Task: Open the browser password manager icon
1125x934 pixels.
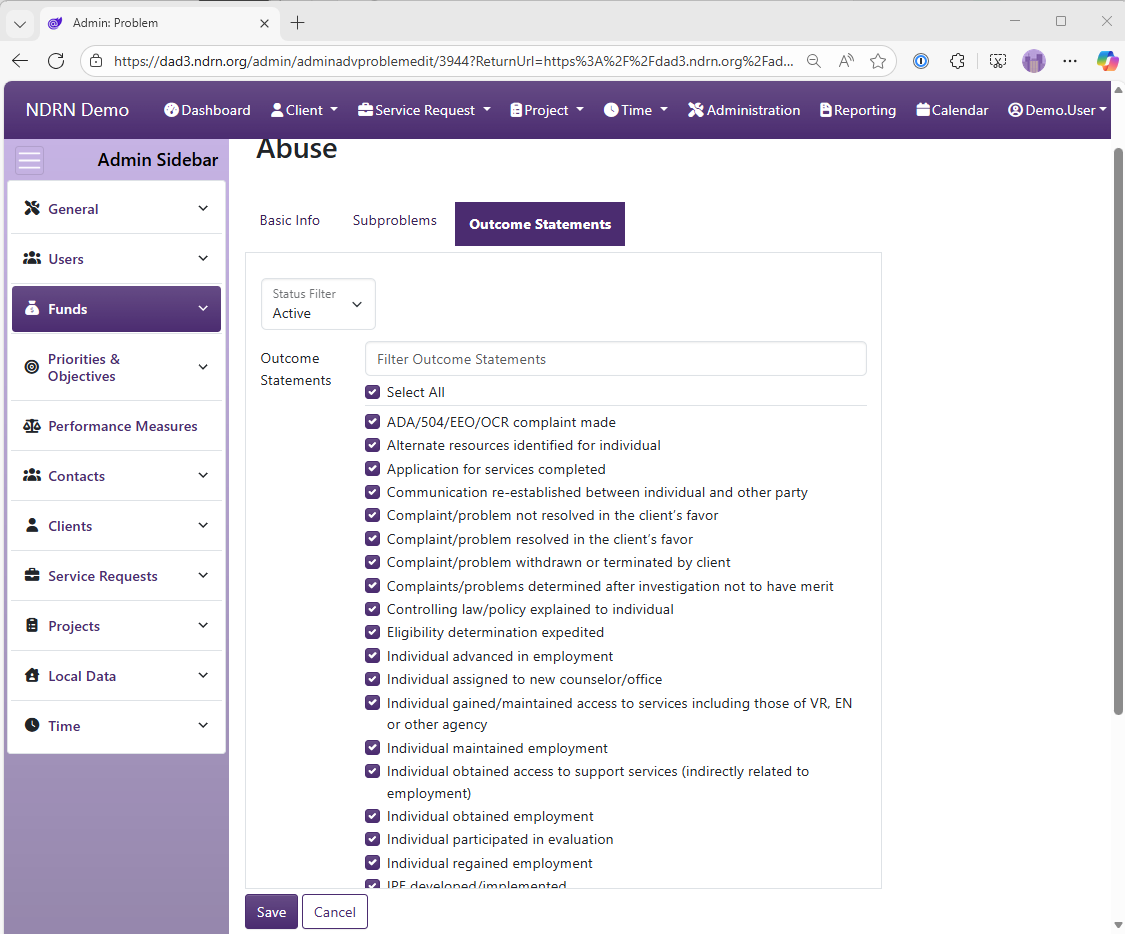Action: (x=921, y=61)
